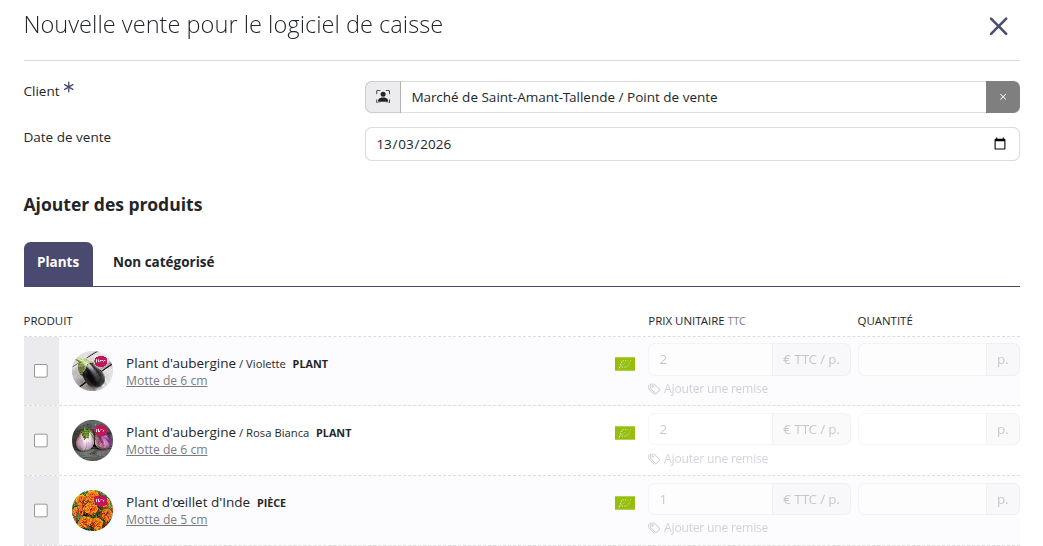
Task: Click the organic label icon for Violette aubergine
Action: (x=625, y=364)
